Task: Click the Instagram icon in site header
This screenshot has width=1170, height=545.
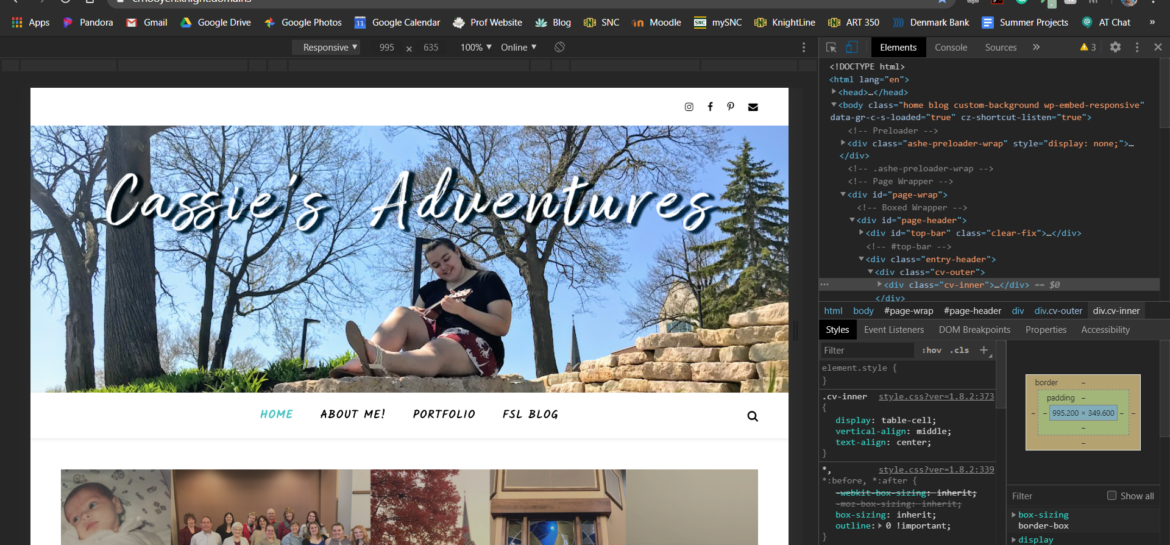Action: pos(688,107)
